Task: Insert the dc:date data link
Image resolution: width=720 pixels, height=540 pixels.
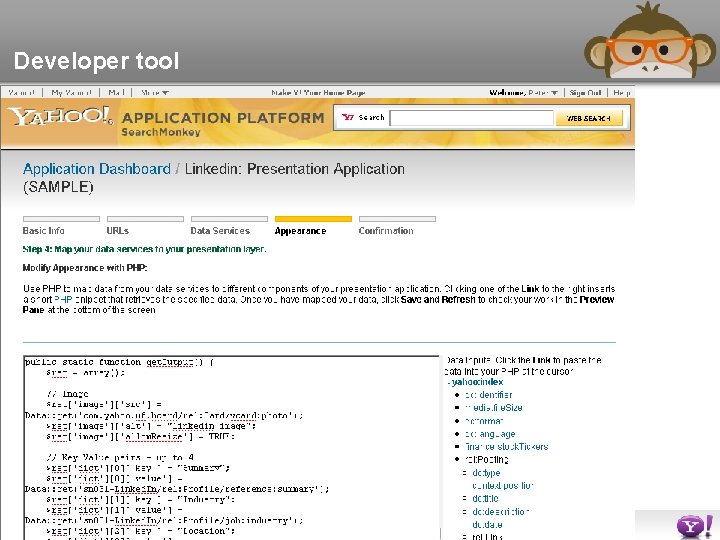Action: 487,524
